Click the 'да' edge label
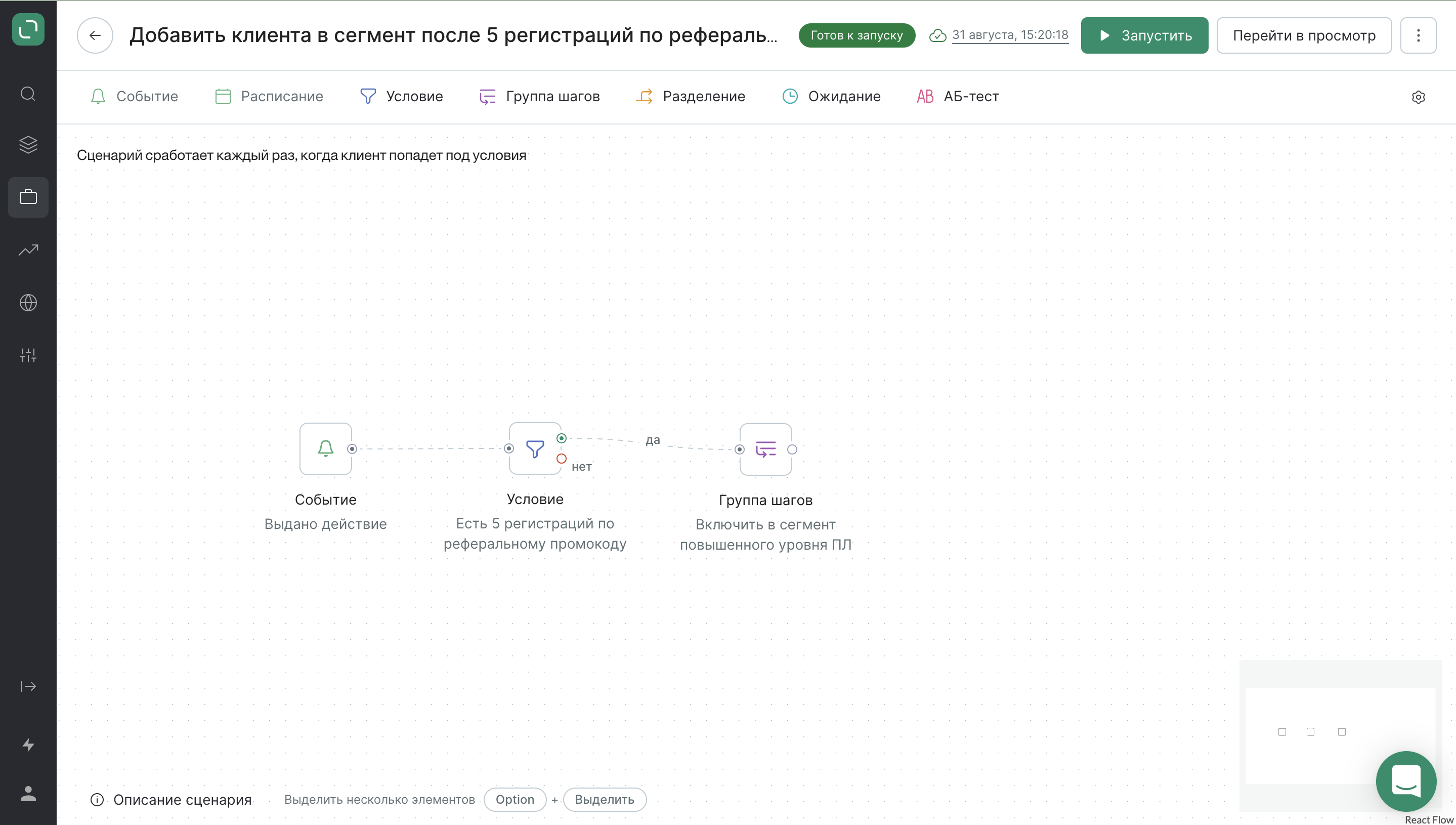Image resolution: width=1456 pixels, height=825 pixels. pos(653,440)
